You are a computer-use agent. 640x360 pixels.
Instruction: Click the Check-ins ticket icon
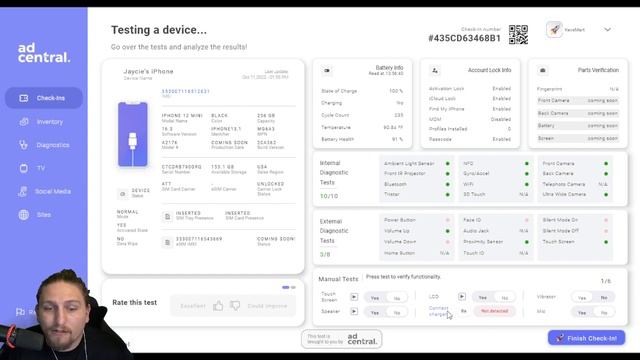click(x=24, y=98)
